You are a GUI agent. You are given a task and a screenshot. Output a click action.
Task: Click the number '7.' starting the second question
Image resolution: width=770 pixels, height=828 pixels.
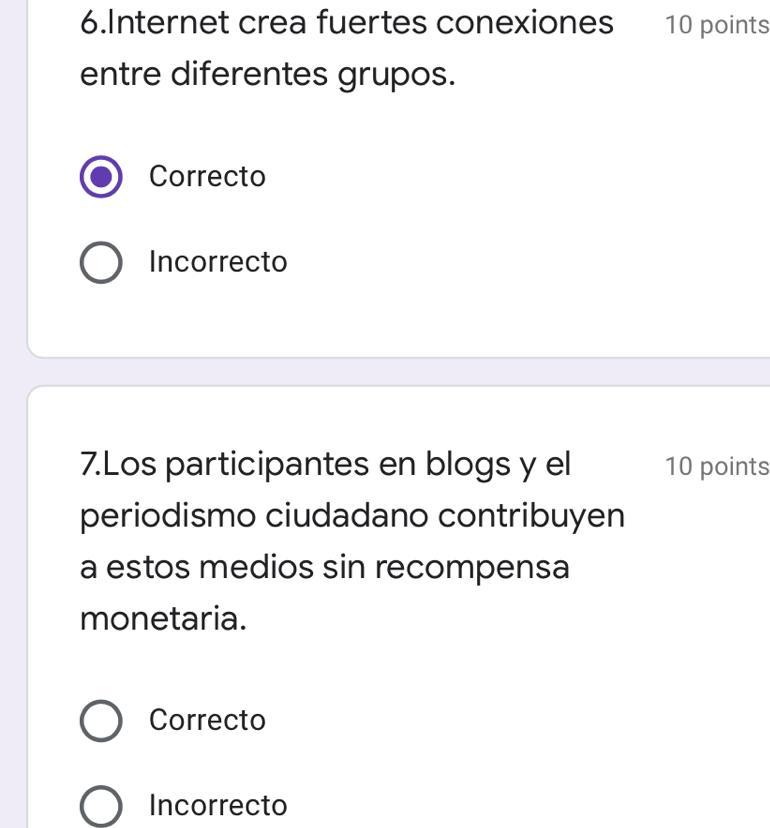point(90,465)
